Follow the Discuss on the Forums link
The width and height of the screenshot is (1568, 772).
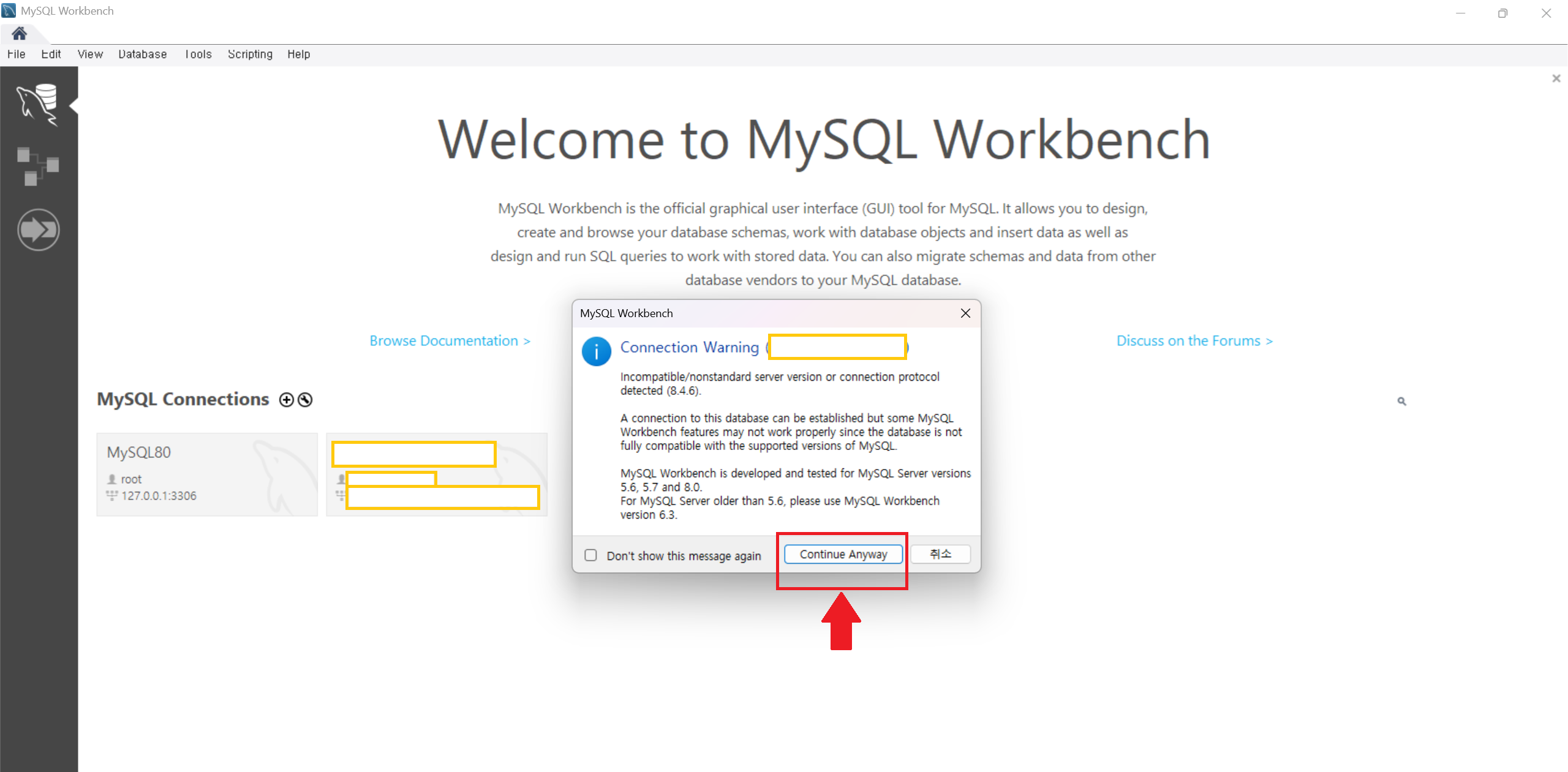point(1194,341)
